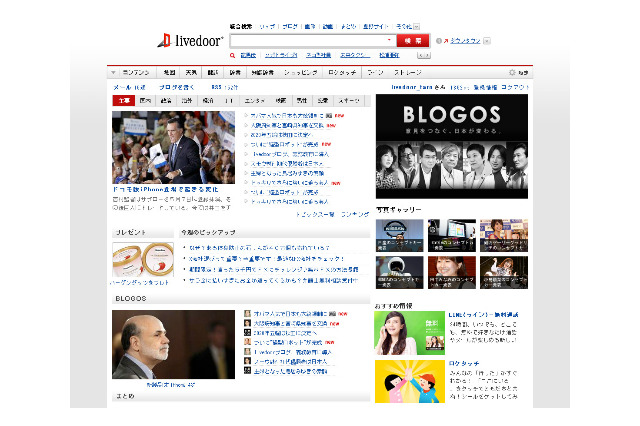The image size is (640, 426).
Task: Click the LINE(ライン) recommendation title link
Action: [483, 315]
